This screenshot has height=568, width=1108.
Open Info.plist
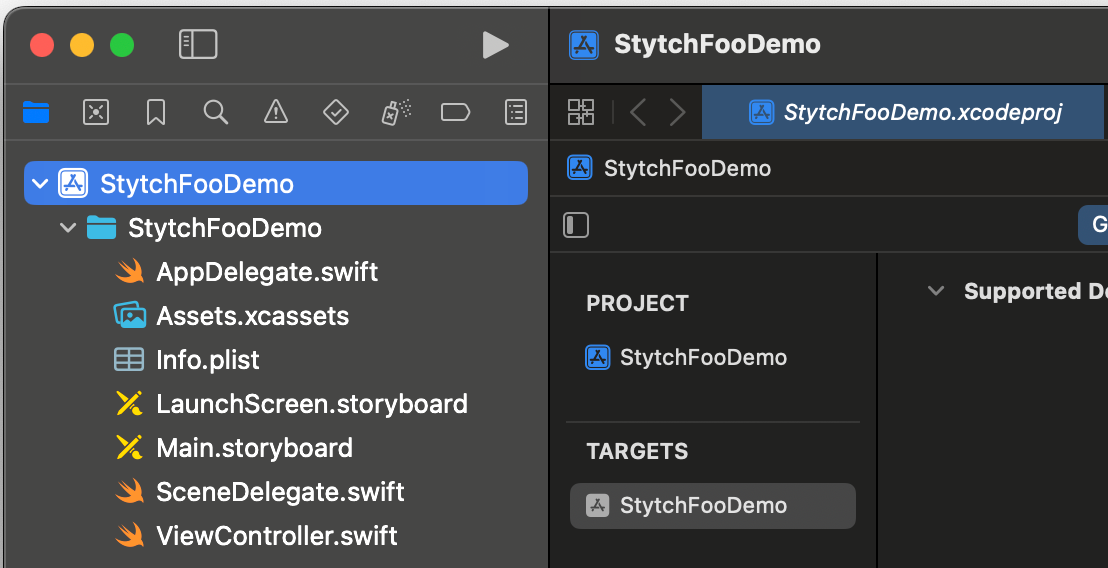tap(208, 360)
